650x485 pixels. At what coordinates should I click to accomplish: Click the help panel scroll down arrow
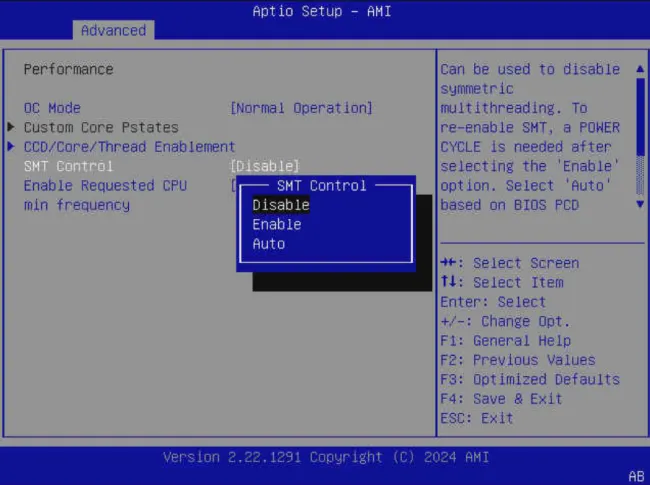[640, 204]
